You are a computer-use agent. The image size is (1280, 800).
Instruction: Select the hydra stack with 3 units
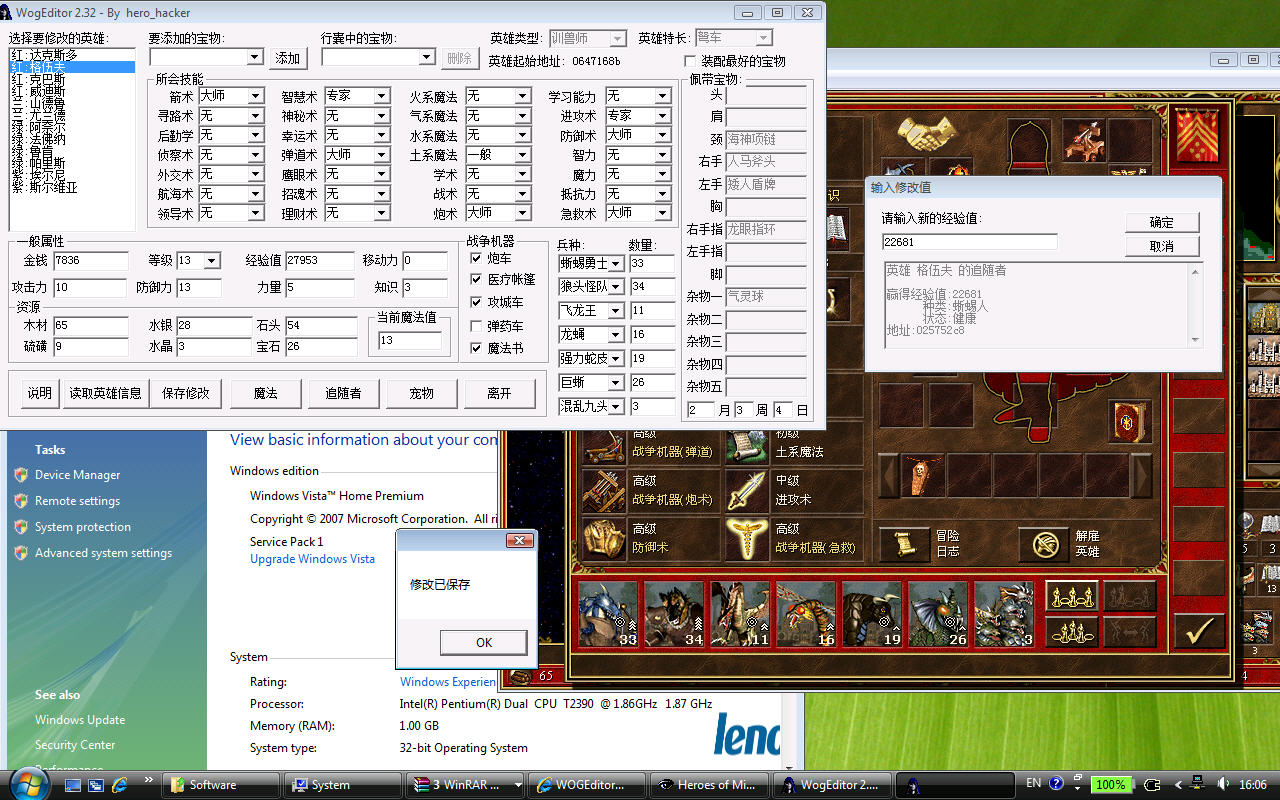coord(1004,614)
